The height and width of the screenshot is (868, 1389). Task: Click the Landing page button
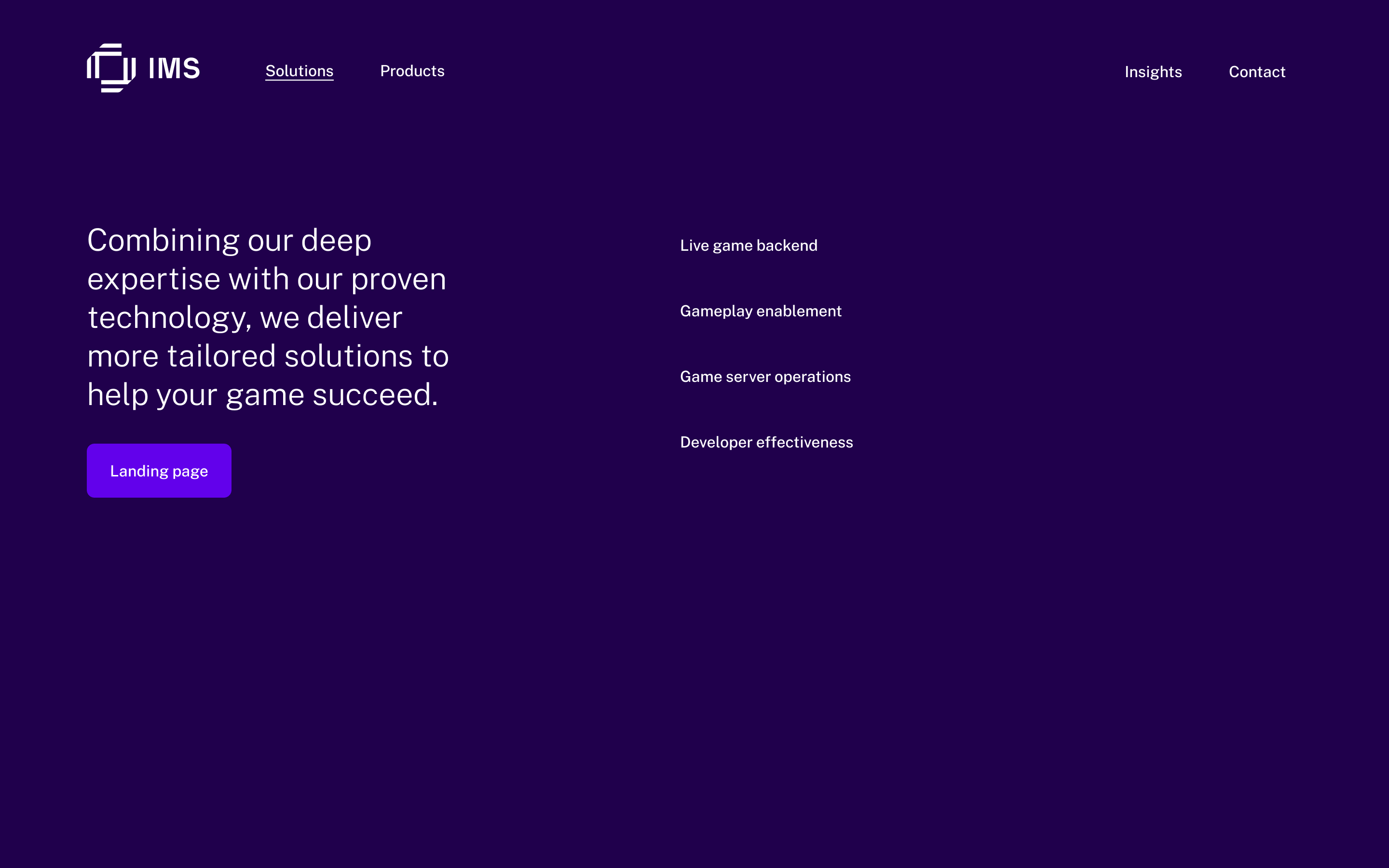pyautogui.click(x=159, y=471)
